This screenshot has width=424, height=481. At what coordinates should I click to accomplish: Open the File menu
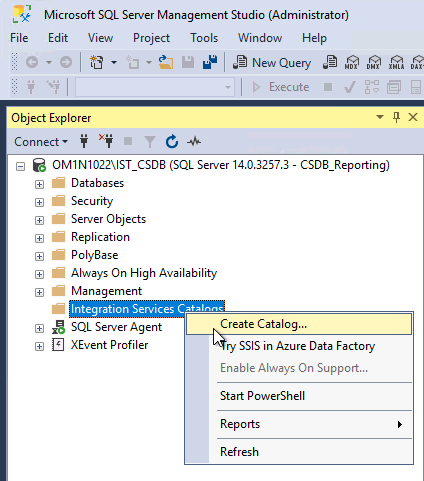pos(19,38)
